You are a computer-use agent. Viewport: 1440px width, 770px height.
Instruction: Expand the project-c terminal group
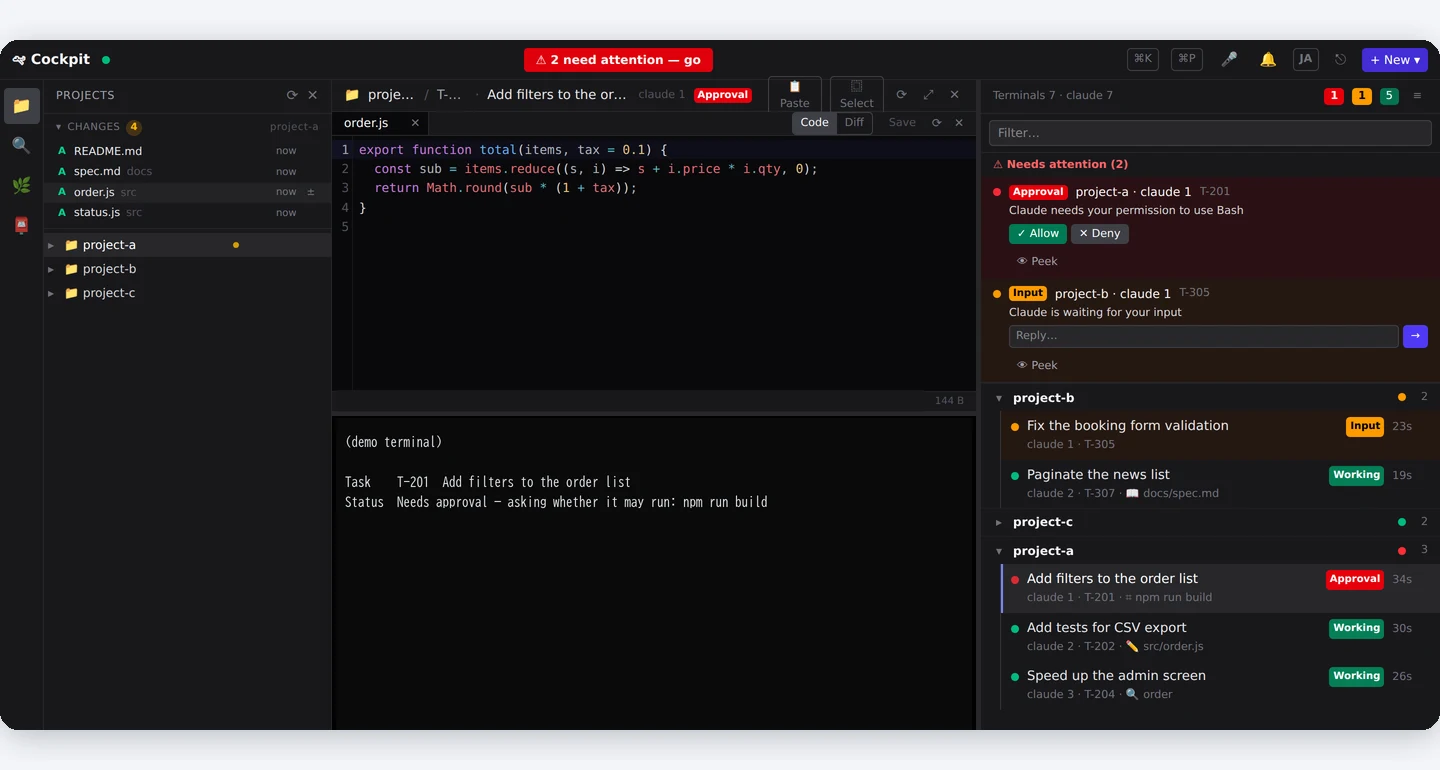point(999,522)
